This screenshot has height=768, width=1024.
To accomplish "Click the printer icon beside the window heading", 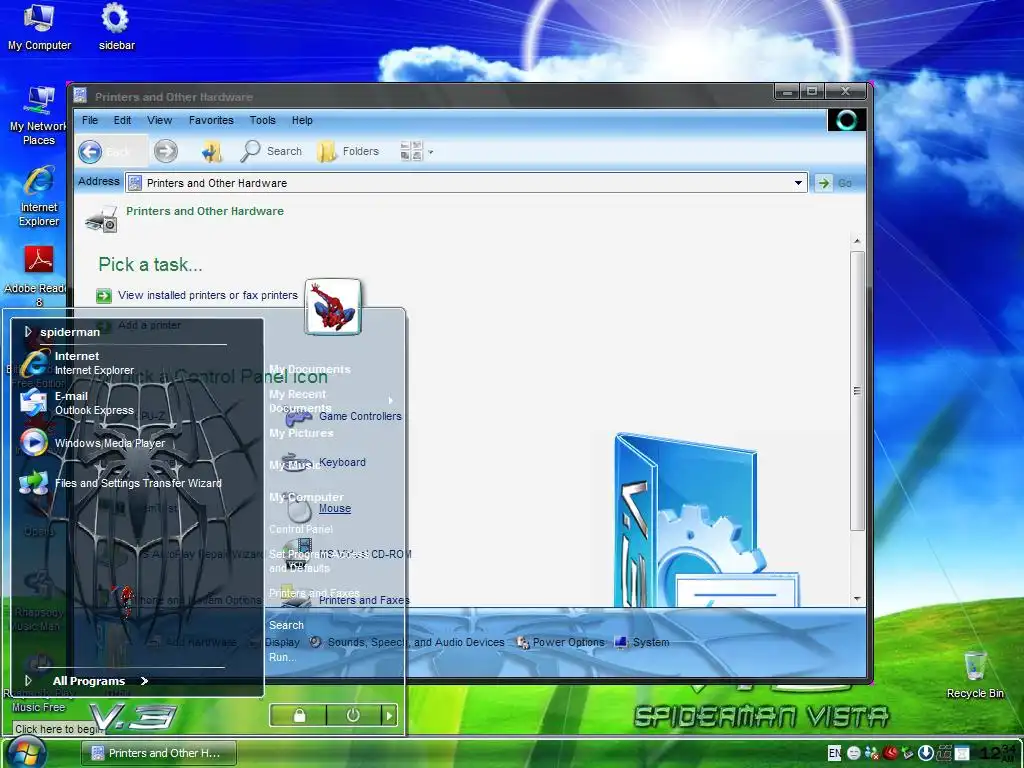I will pyautogui.click(x=102, y=218).
